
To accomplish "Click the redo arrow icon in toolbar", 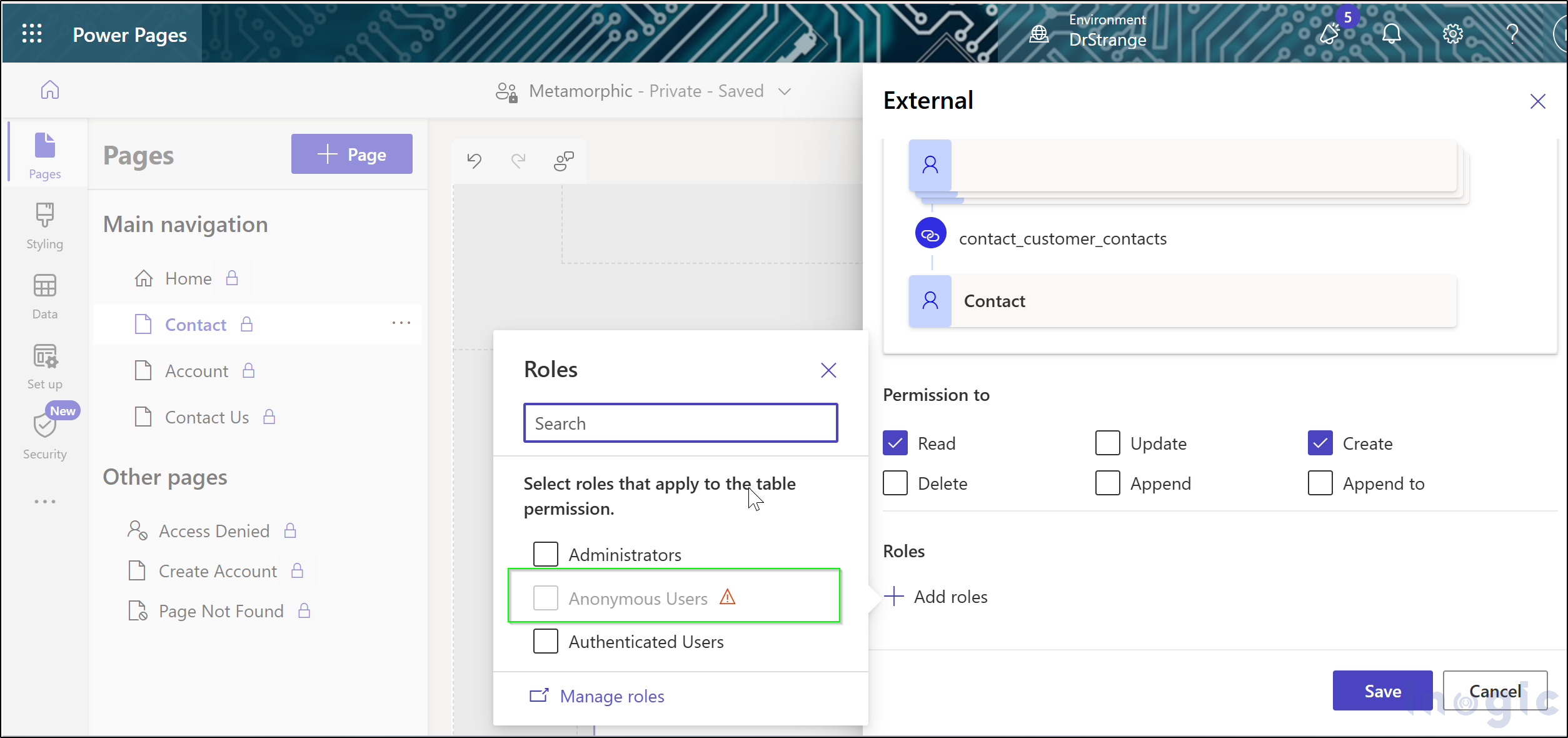I will click(x=519, y=159).
